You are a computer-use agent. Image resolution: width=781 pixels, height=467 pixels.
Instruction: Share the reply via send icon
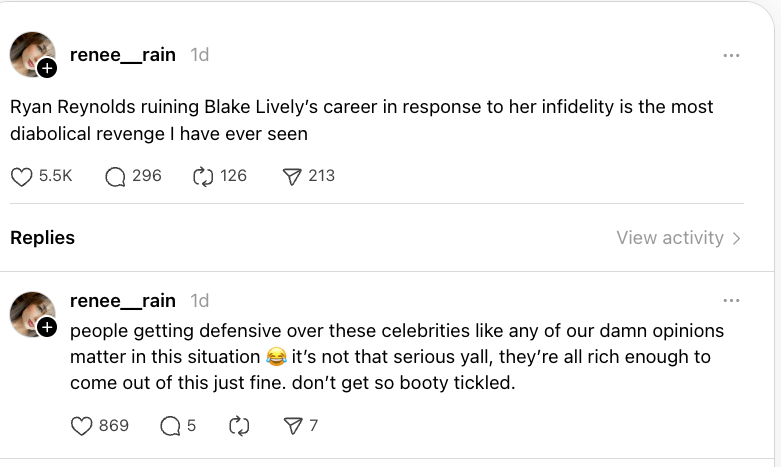293,426
